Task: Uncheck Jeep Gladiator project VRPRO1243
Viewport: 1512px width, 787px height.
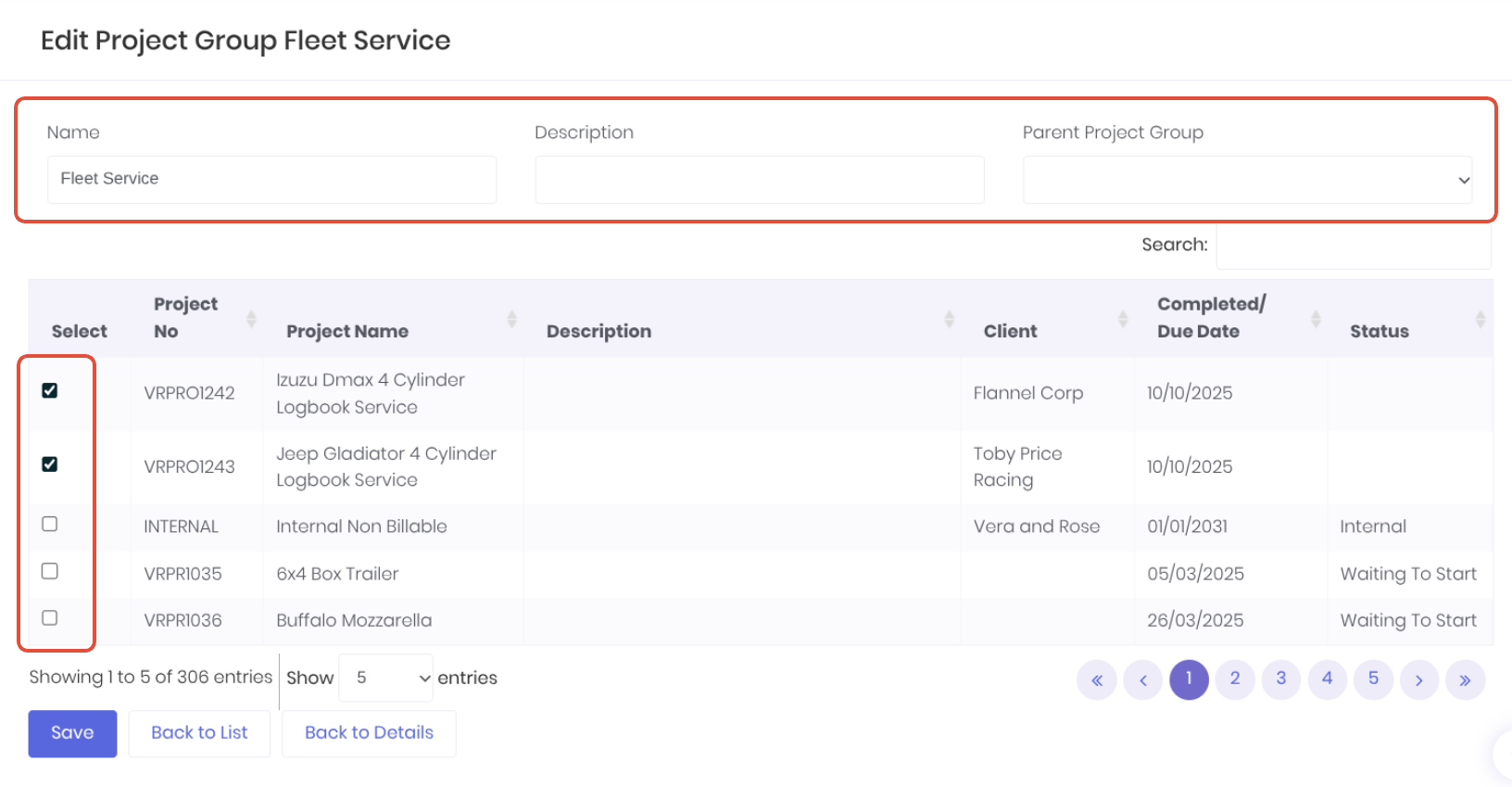Action: (50, 464)
